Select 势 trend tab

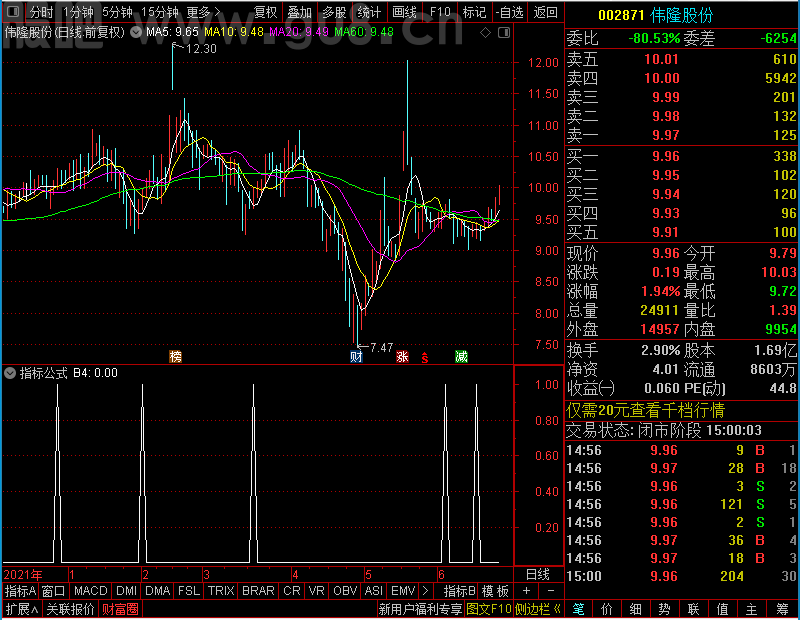[x=664, y=609]
